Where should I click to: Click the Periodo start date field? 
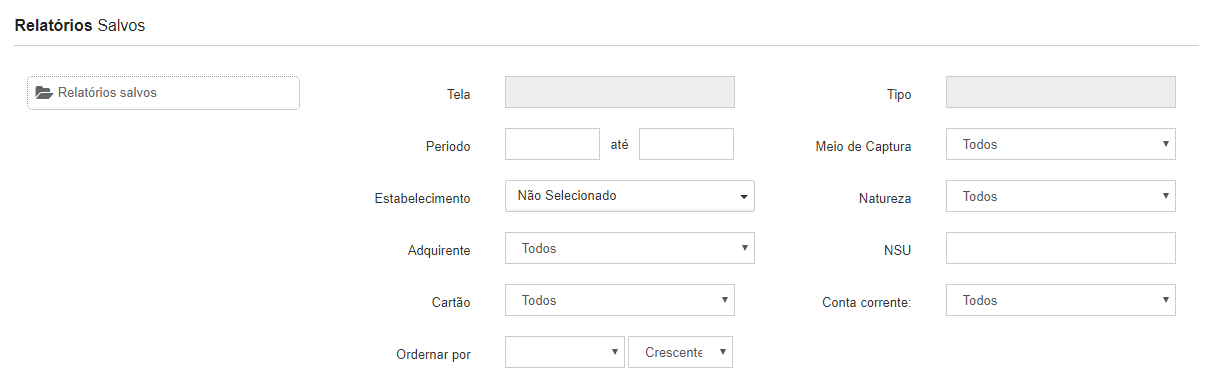click(x=552, y=144)
